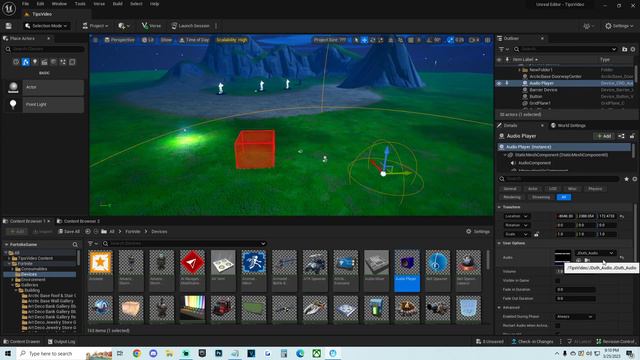The width and height of the screenshot is (640, 360).
Task: Open the Build menu
Action: click(118, 4)
